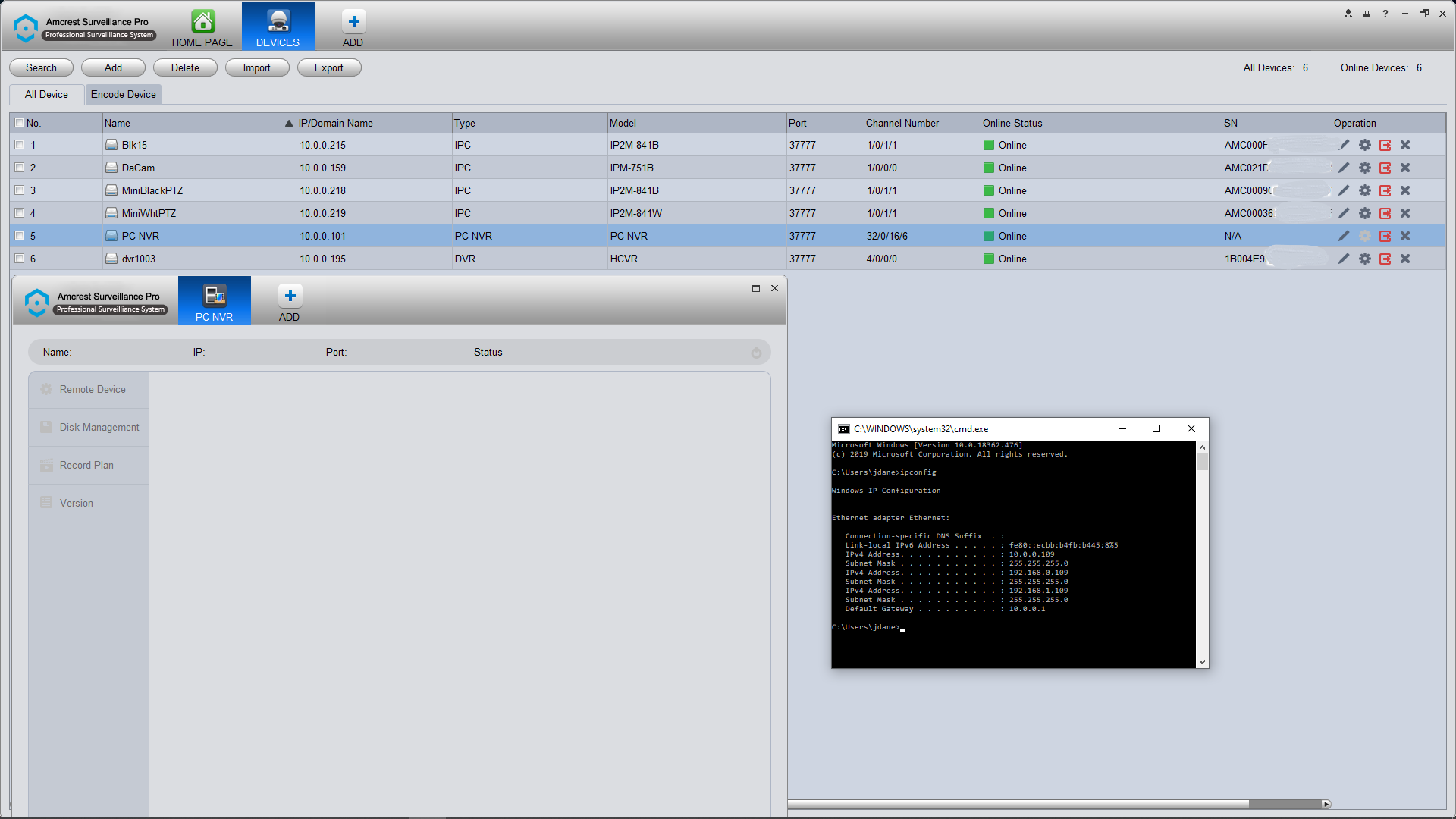This screenshot has height=819, width=1456.
Task: Click the cmd.exe window scroll down arrow
Action: 1202,662
